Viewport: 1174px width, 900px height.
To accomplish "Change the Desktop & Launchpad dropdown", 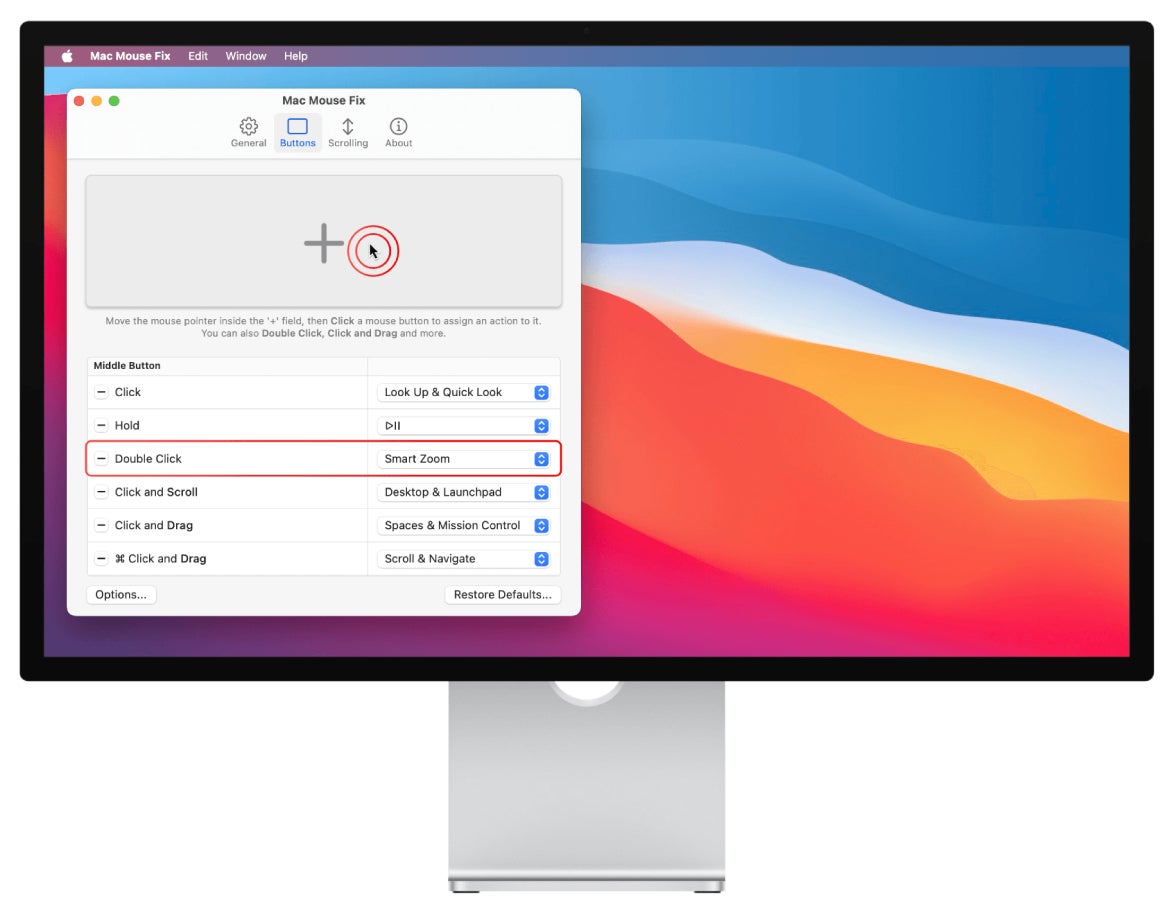I will coord(463,492).
